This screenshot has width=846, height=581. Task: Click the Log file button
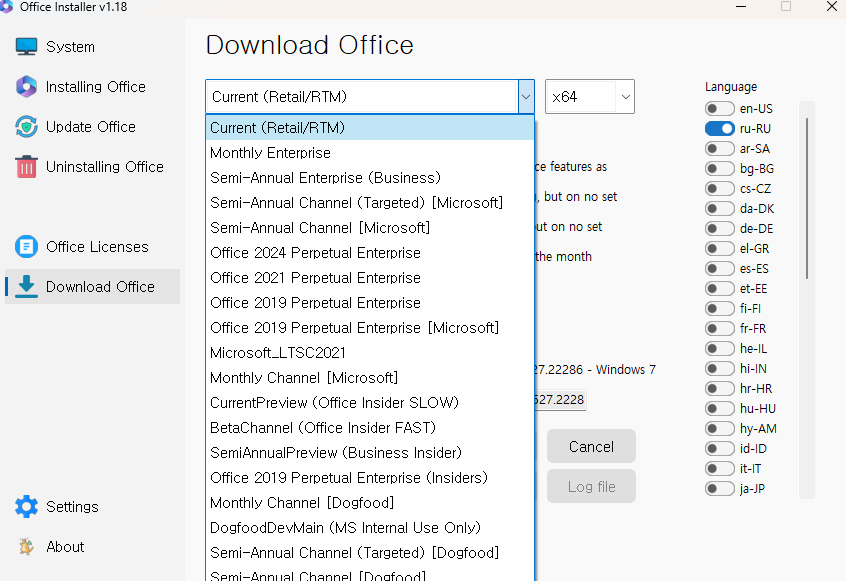tap(591, 486)
